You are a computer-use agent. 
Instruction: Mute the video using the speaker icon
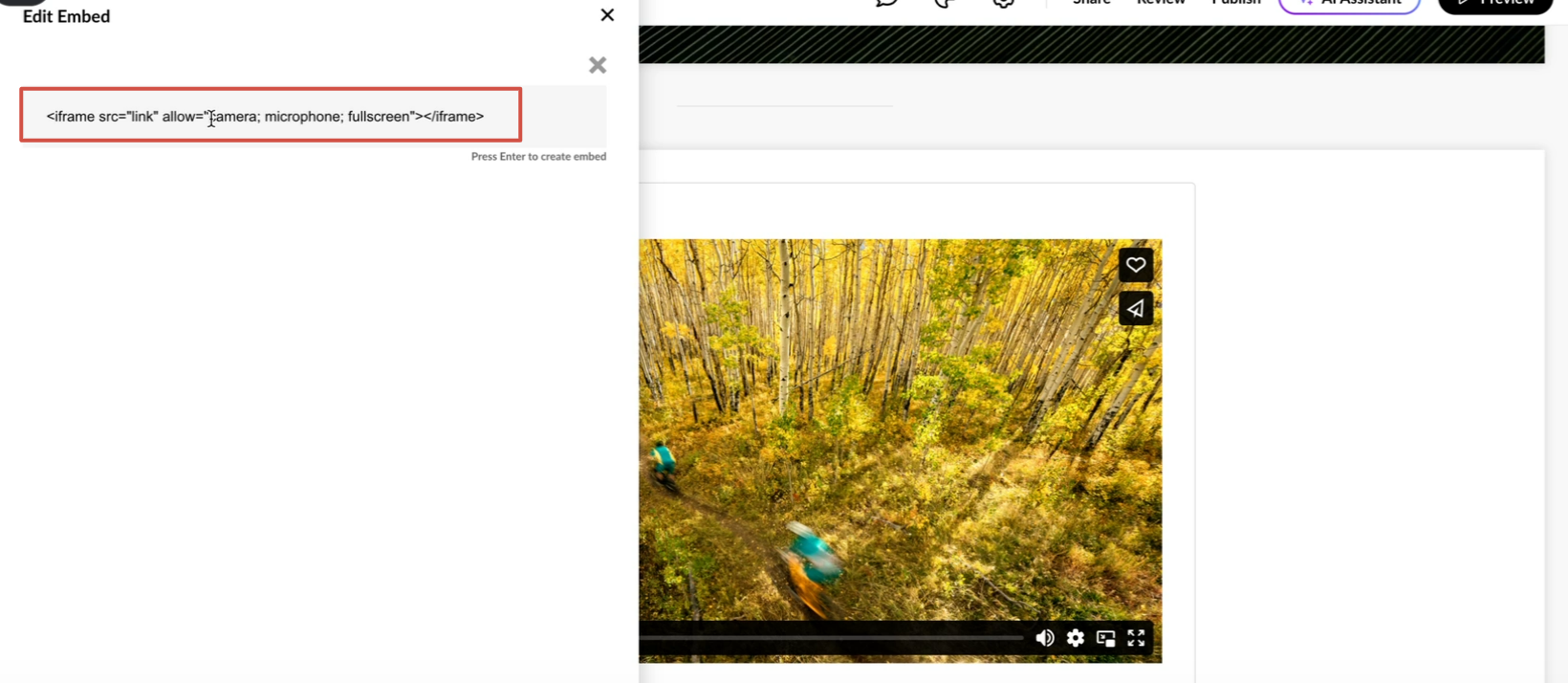1045,638
